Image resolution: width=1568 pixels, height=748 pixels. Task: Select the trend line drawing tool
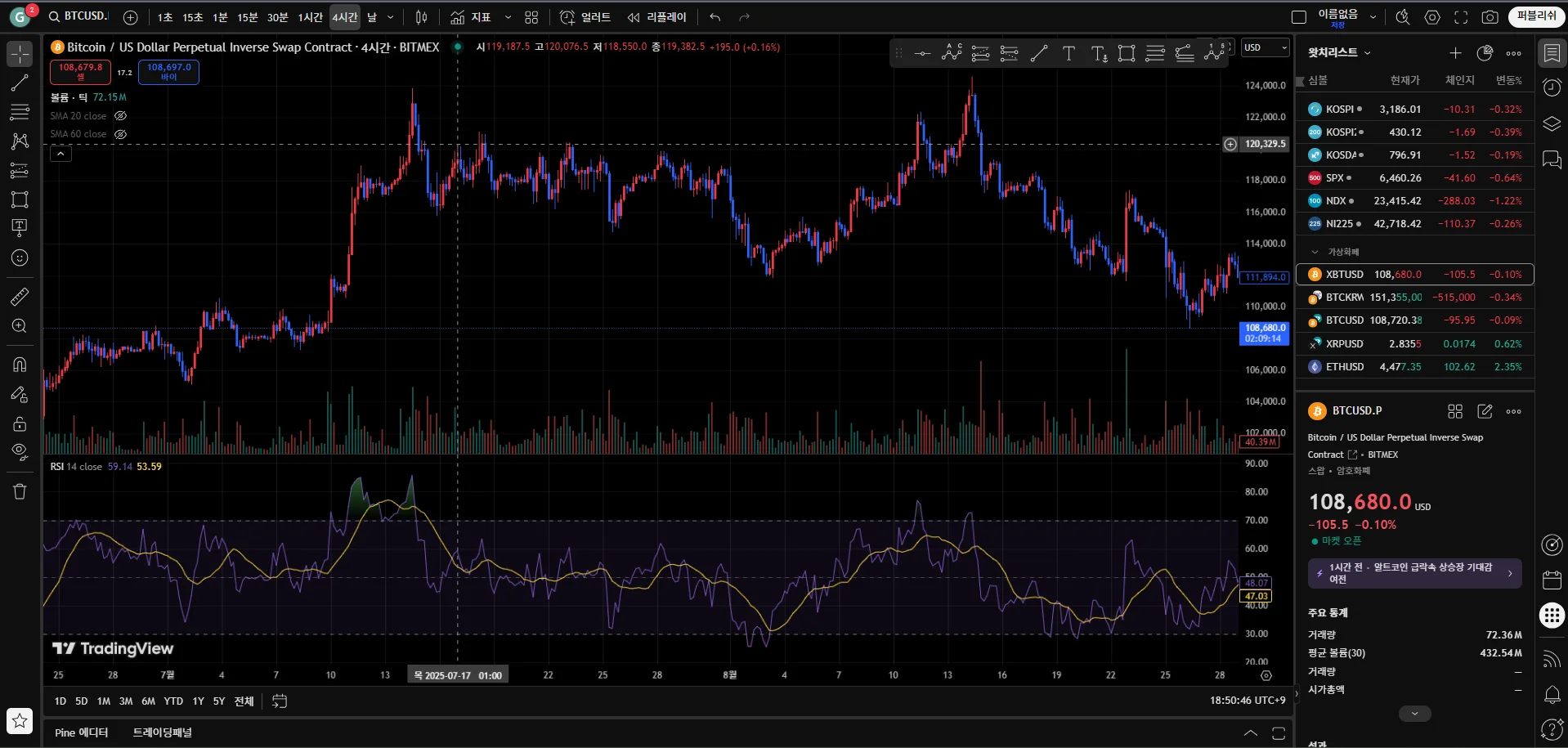click(20, 83)
